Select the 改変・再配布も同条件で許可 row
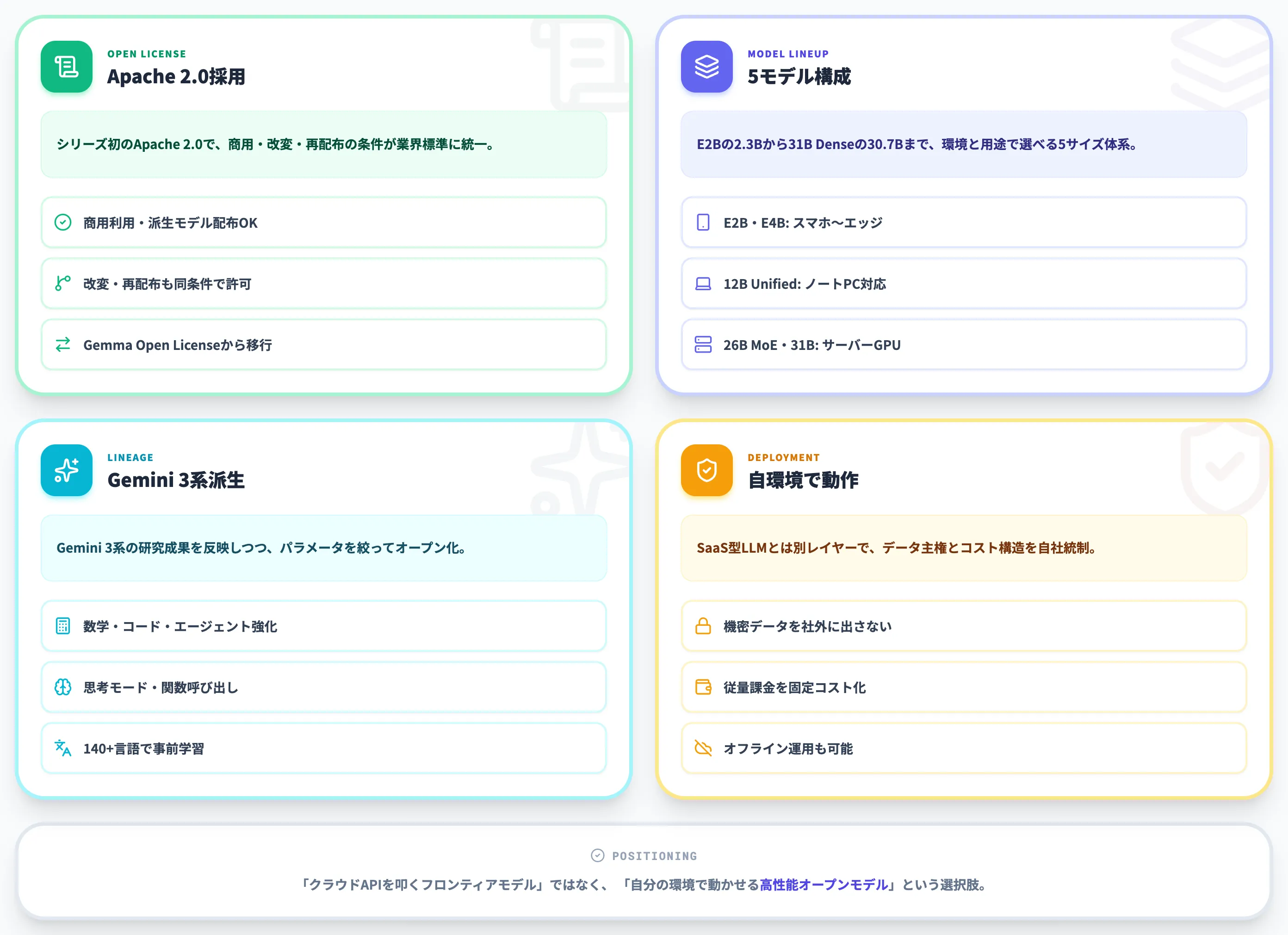Screen dimensions: 1288x935 [324, 283]
